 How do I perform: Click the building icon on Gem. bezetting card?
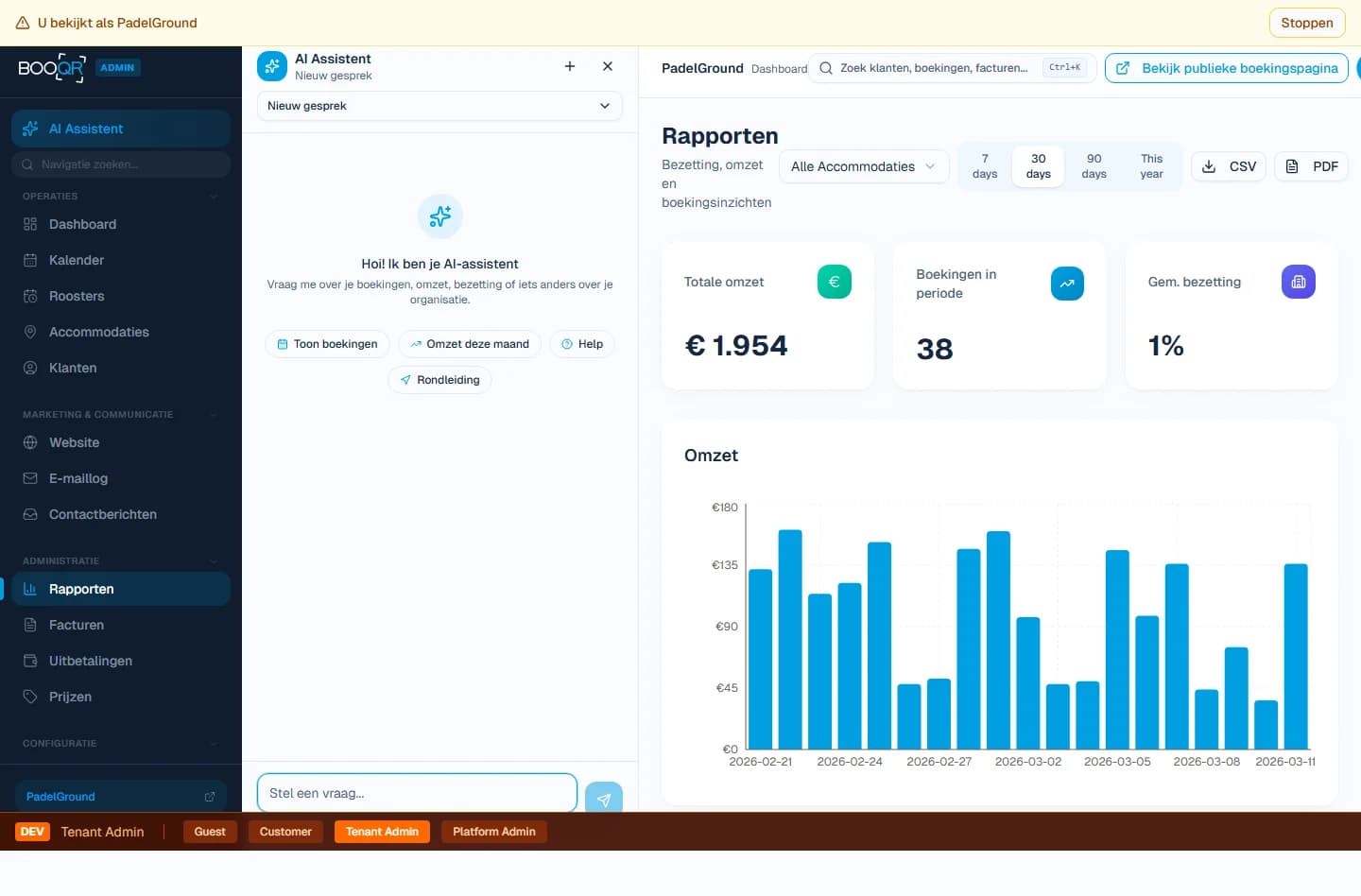(x=1298, y=282)
